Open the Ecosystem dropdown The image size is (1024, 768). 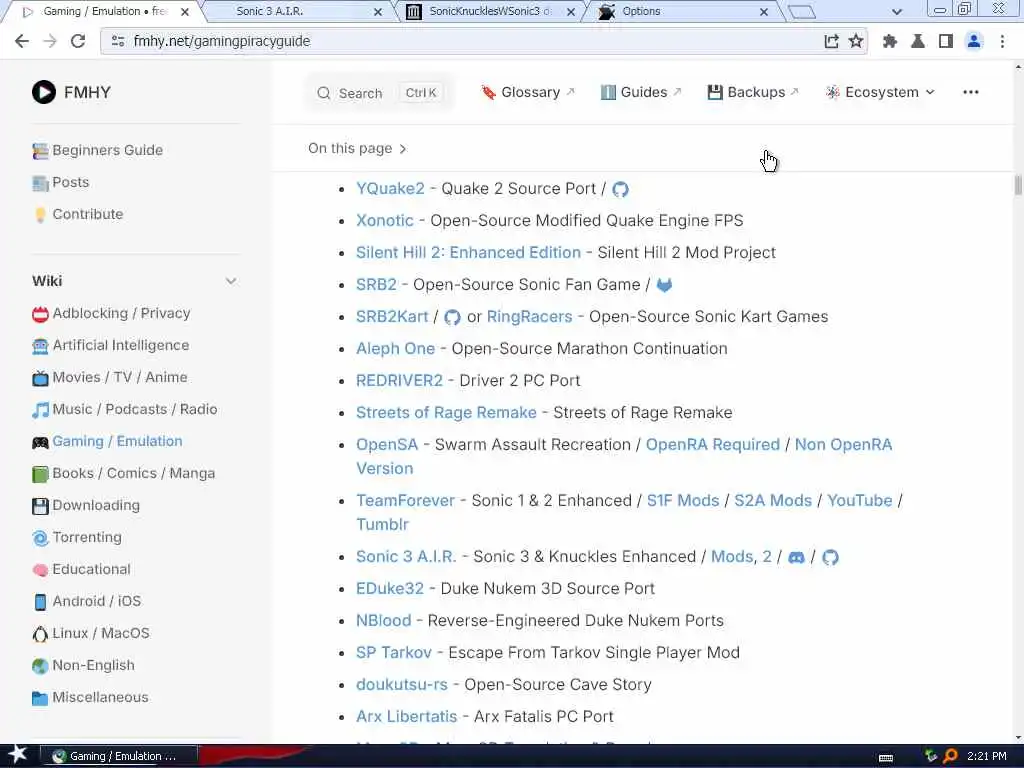pyautogui.click(x=880, y=92)
